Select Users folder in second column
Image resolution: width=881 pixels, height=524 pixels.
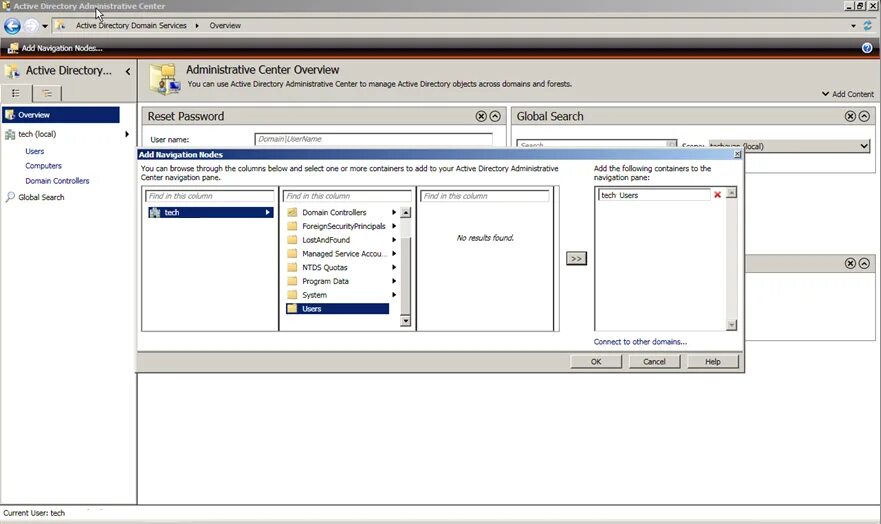(337, 309)
